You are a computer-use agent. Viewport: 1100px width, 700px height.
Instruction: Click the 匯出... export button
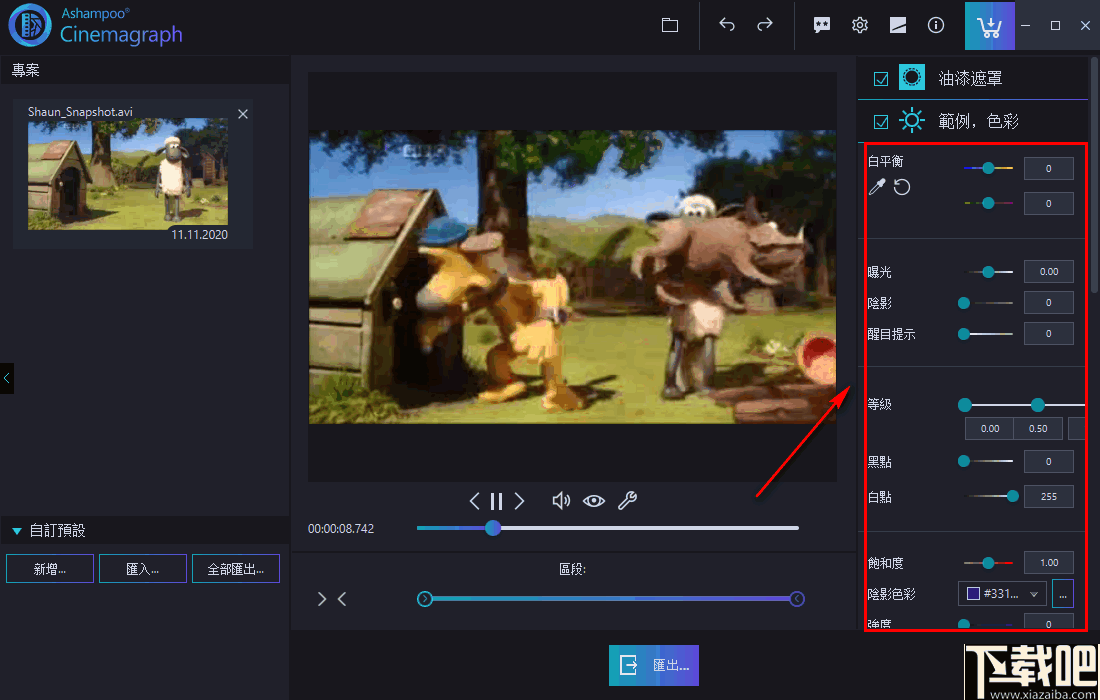tap(654, 665)
